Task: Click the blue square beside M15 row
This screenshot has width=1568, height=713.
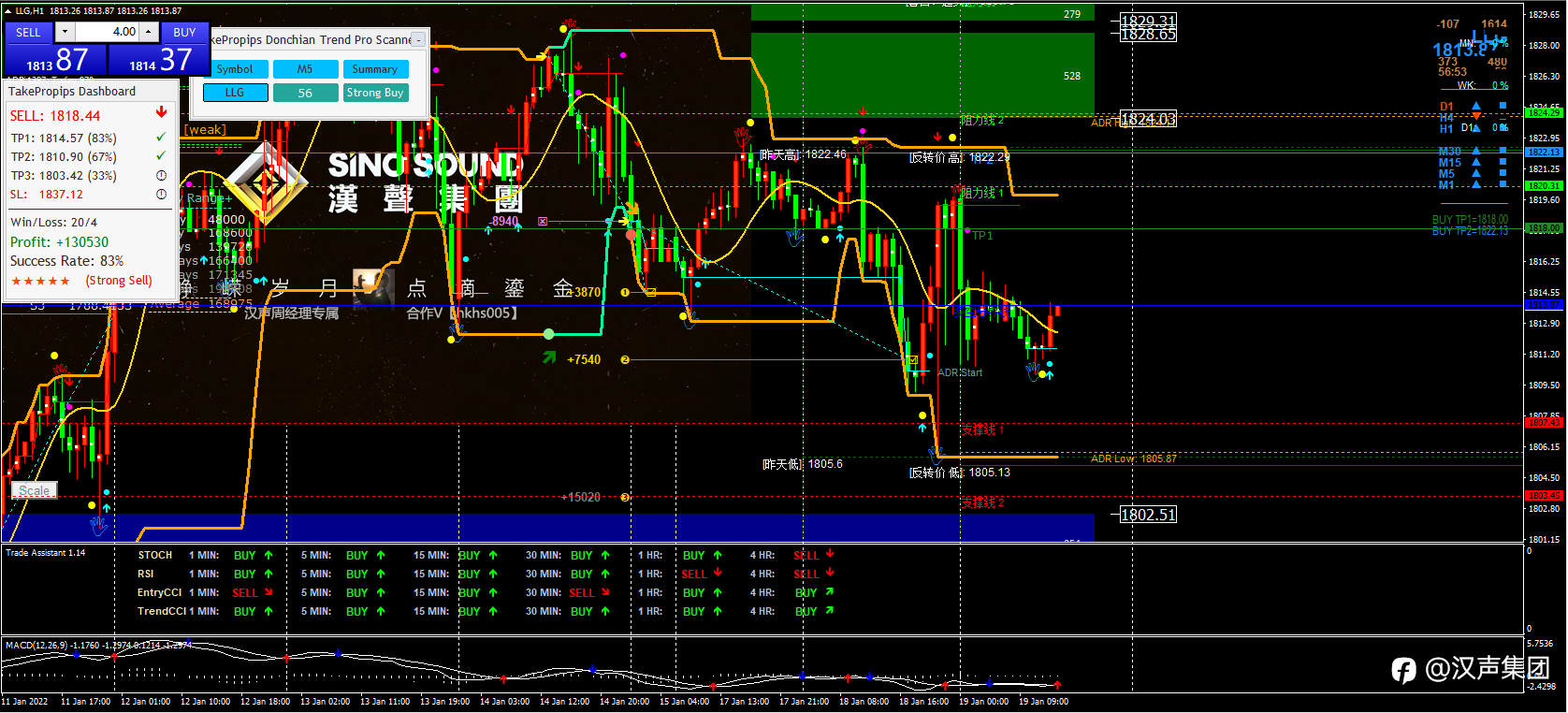Action: pos(1503,161)
